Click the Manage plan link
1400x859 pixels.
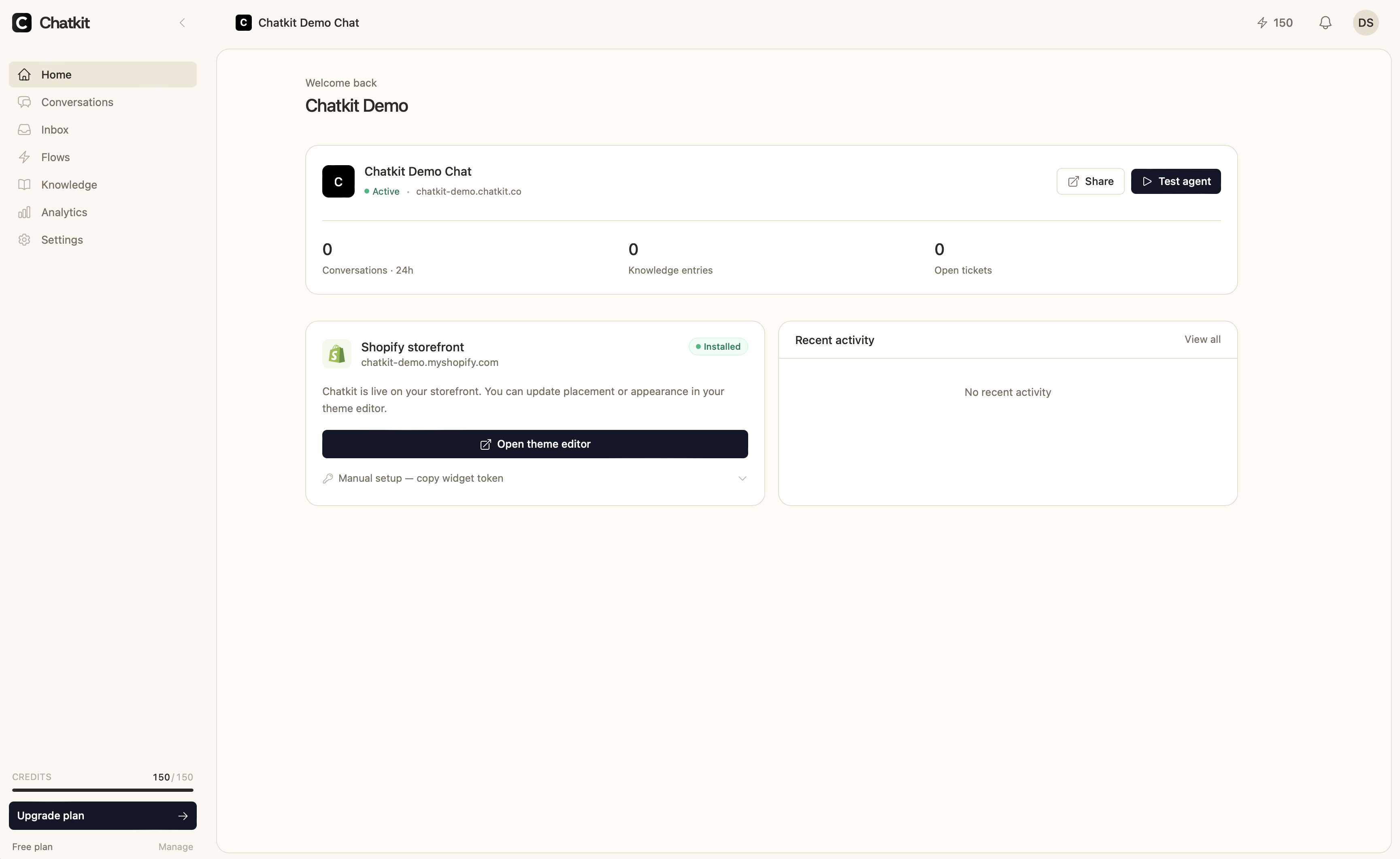tap(176, 847)
